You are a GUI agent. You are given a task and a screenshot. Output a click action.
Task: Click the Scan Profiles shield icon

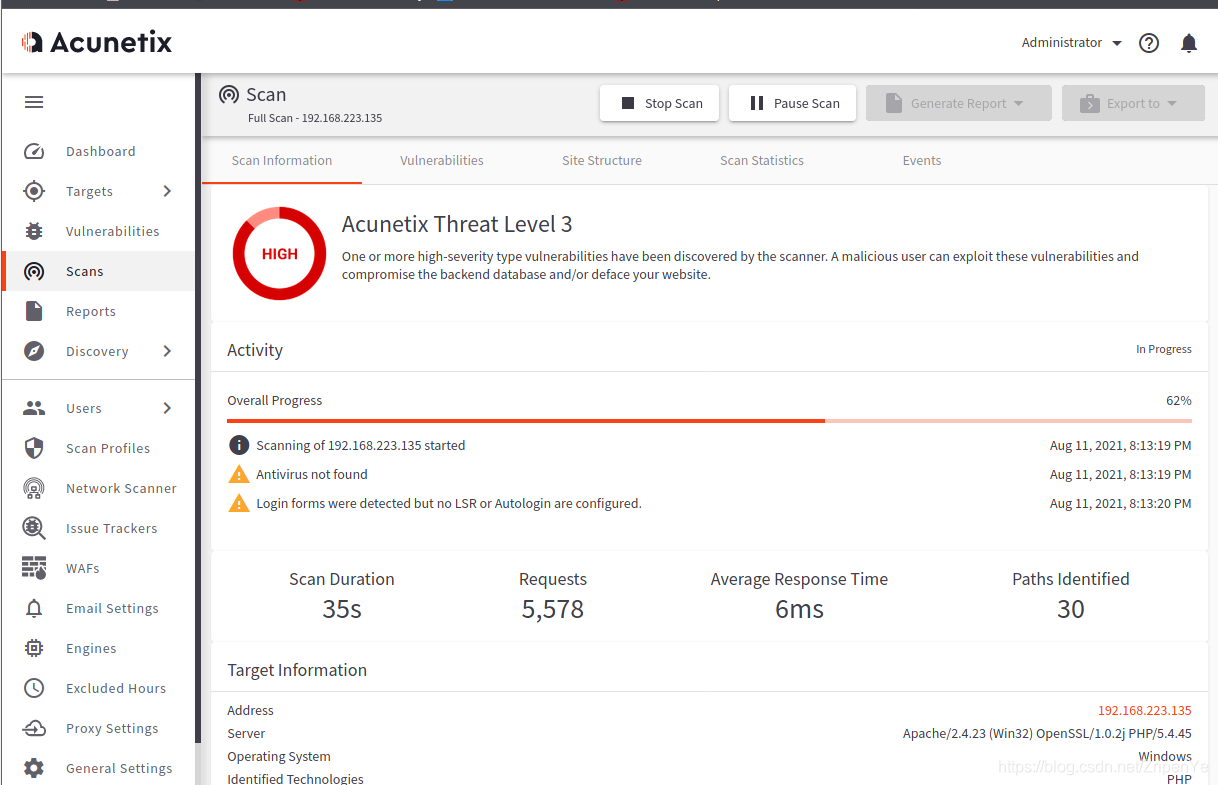tap(34, 448)
